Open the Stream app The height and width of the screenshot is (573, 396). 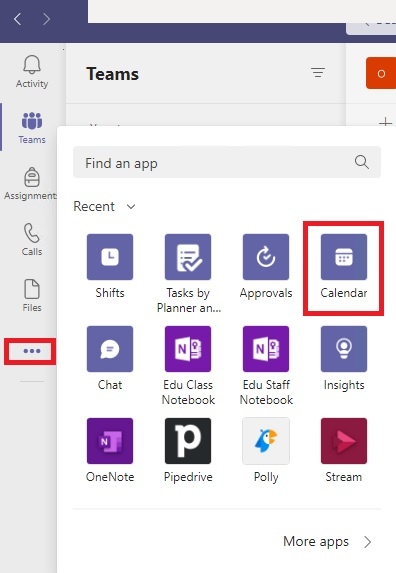pyautogui.click(x=344, y=451)
